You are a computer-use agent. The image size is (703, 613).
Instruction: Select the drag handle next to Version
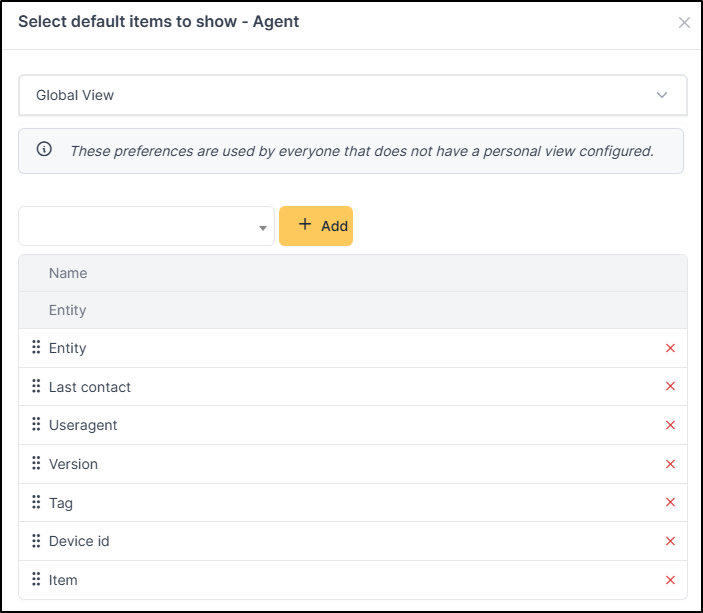coord(36,464)
